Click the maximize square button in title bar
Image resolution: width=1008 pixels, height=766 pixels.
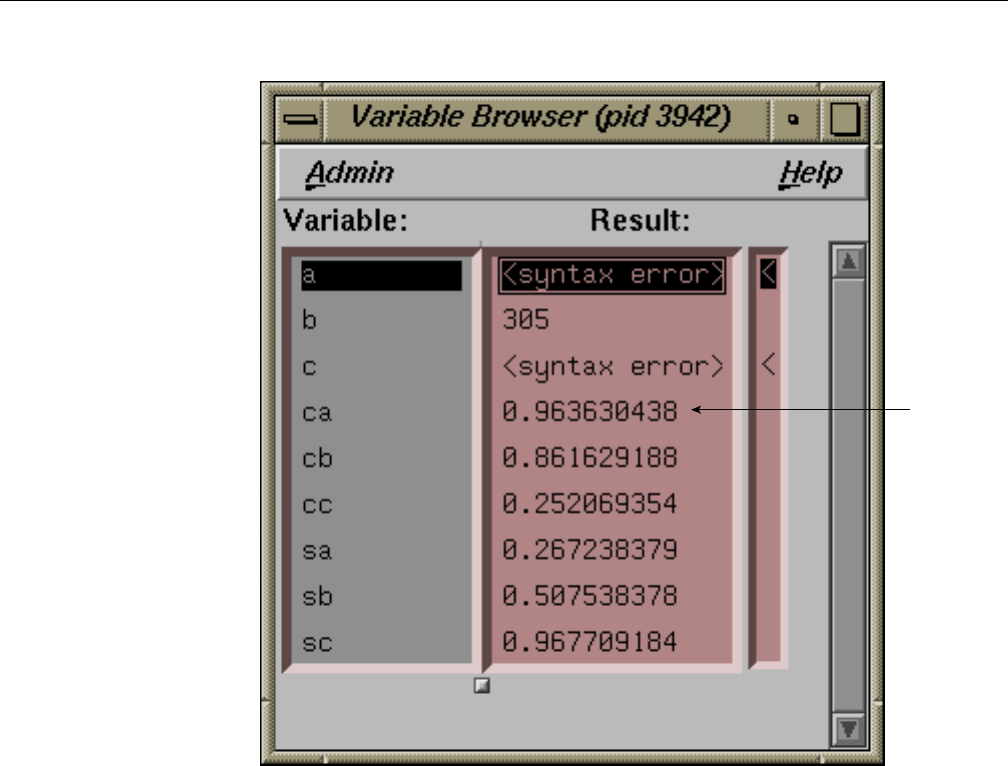[x=844, y=119]
